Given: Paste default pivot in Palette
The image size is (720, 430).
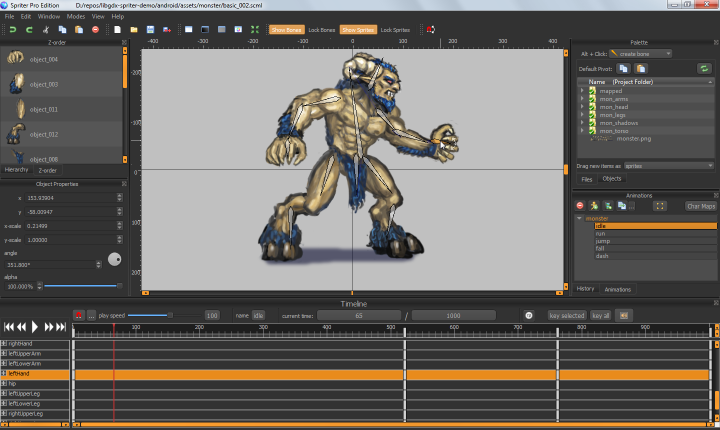Looking at the screenshot, I should click(x=641, y=69).
